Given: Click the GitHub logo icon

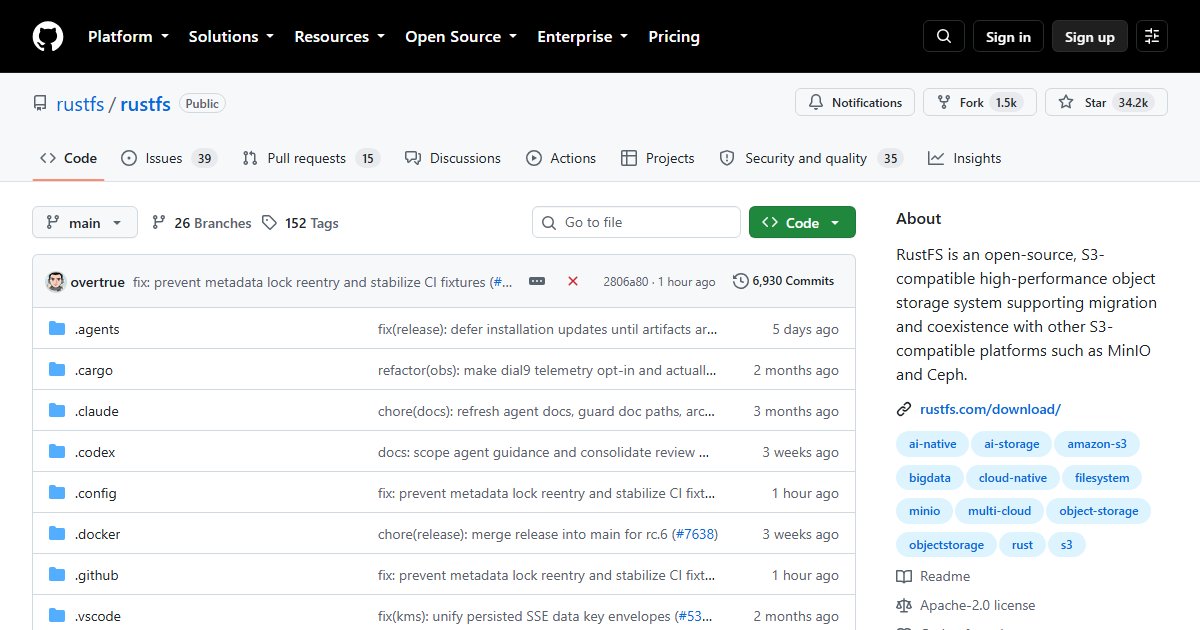Looking at the screenshot, I should tap(48, 37).
